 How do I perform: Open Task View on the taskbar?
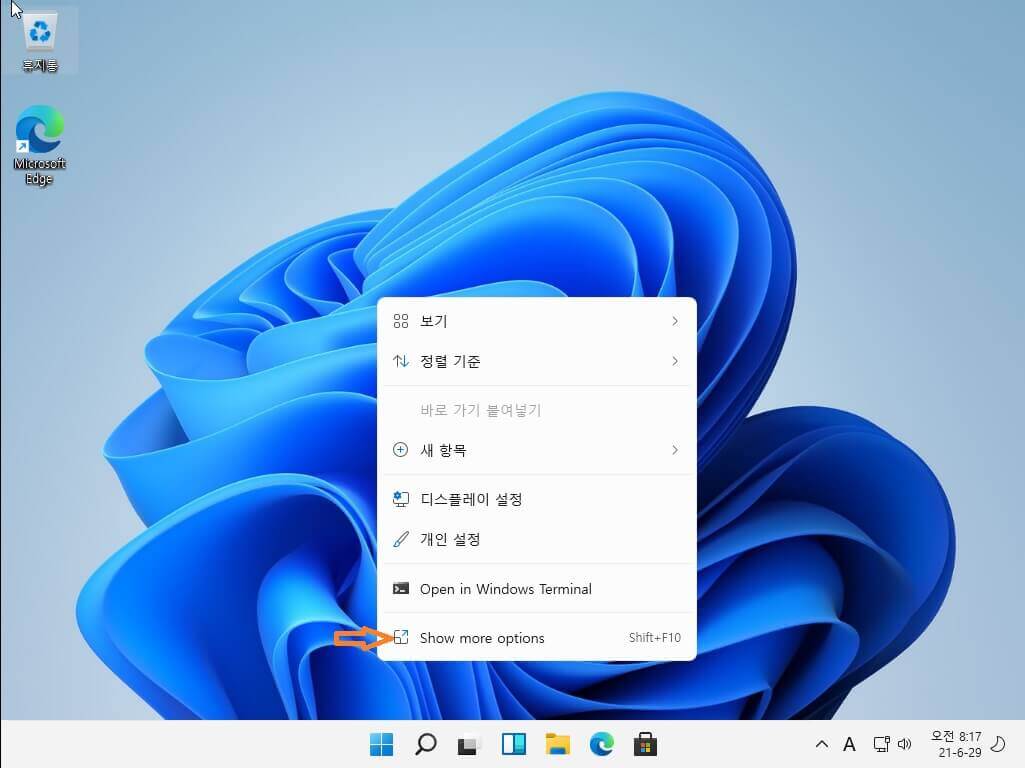click(x=469, y=744)
